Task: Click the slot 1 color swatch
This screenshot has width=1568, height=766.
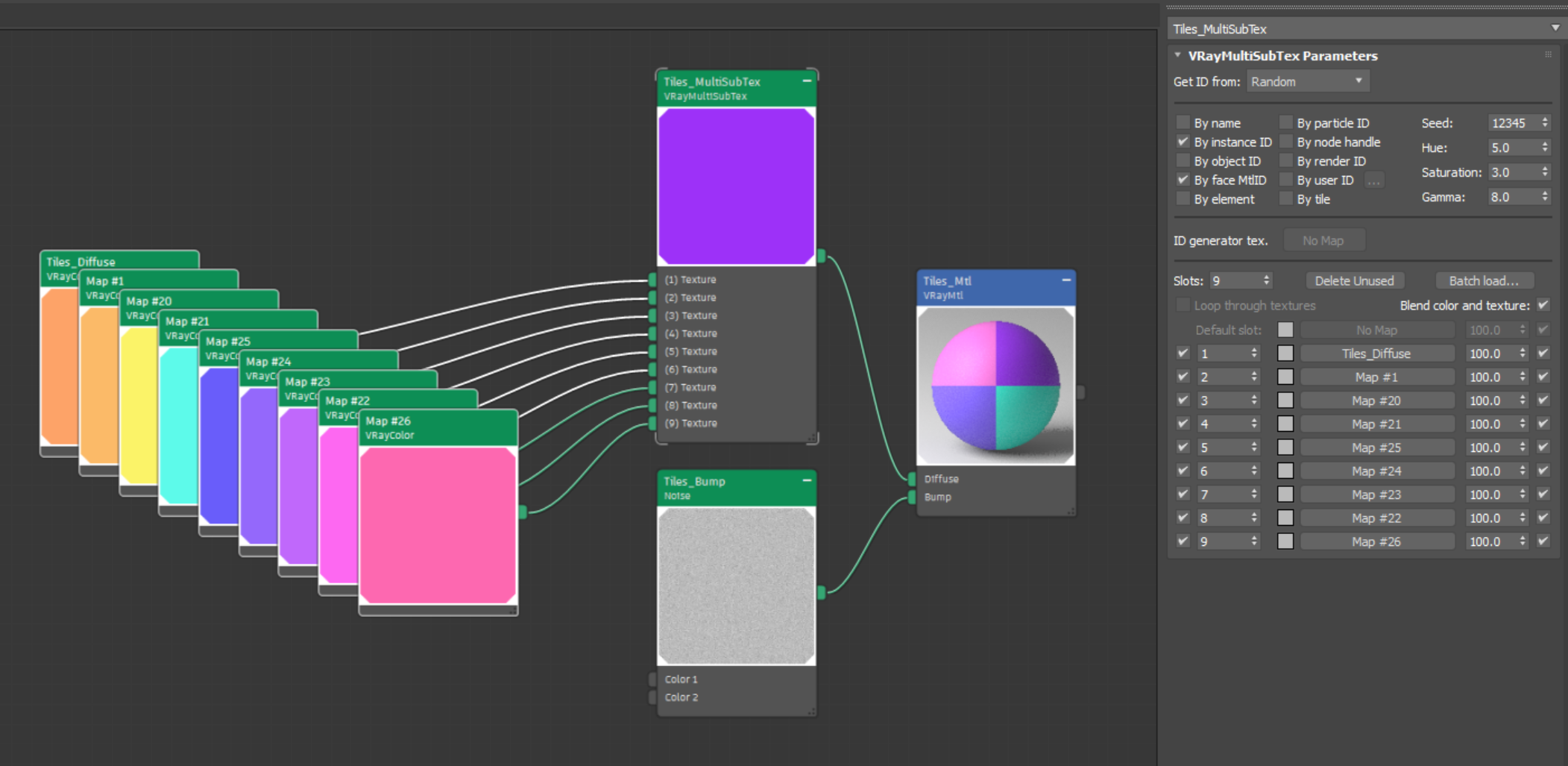Action: click(x=1285, y=354)
